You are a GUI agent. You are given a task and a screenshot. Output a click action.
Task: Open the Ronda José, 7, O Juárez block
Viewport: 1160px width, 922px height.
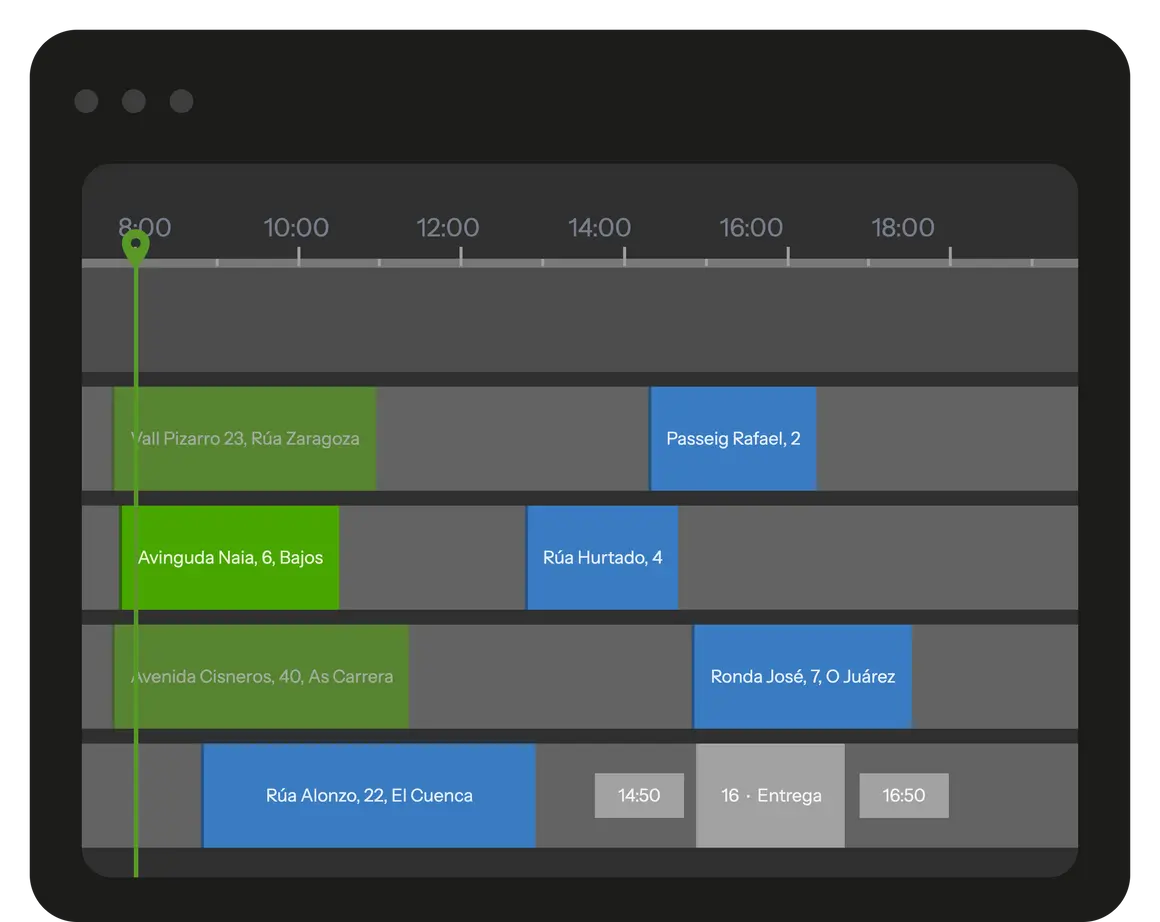tap(802, 677)
